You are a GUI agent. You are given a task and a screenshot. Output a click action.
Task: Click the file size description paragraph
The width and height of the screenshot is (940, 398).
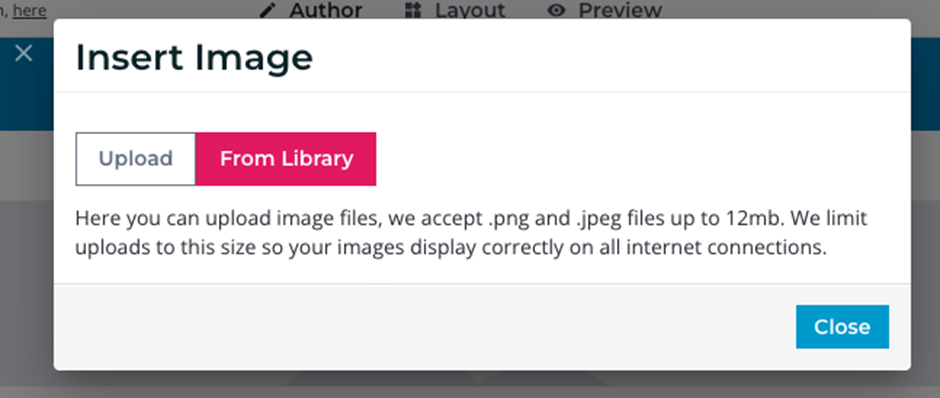471,233
